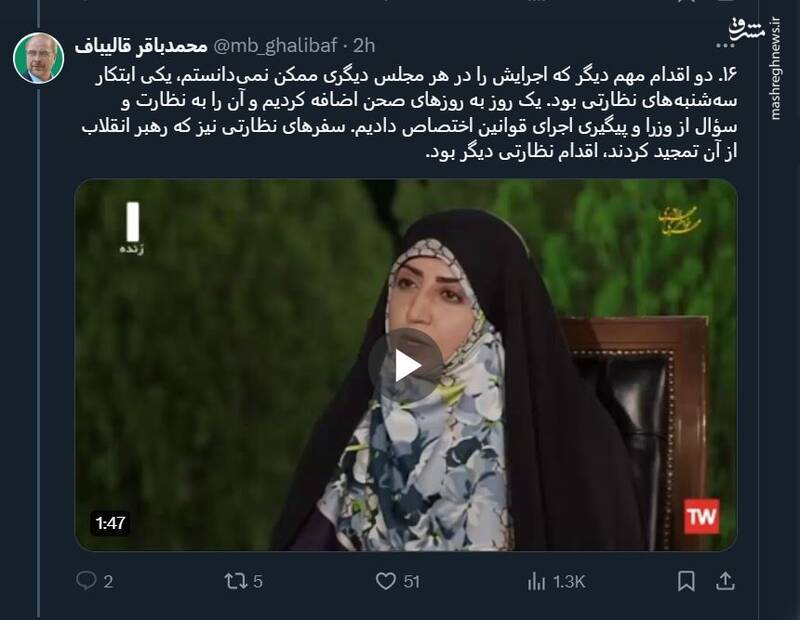800x620 pixels.
Task: Play the embedded video
Action: pos(406,365)
